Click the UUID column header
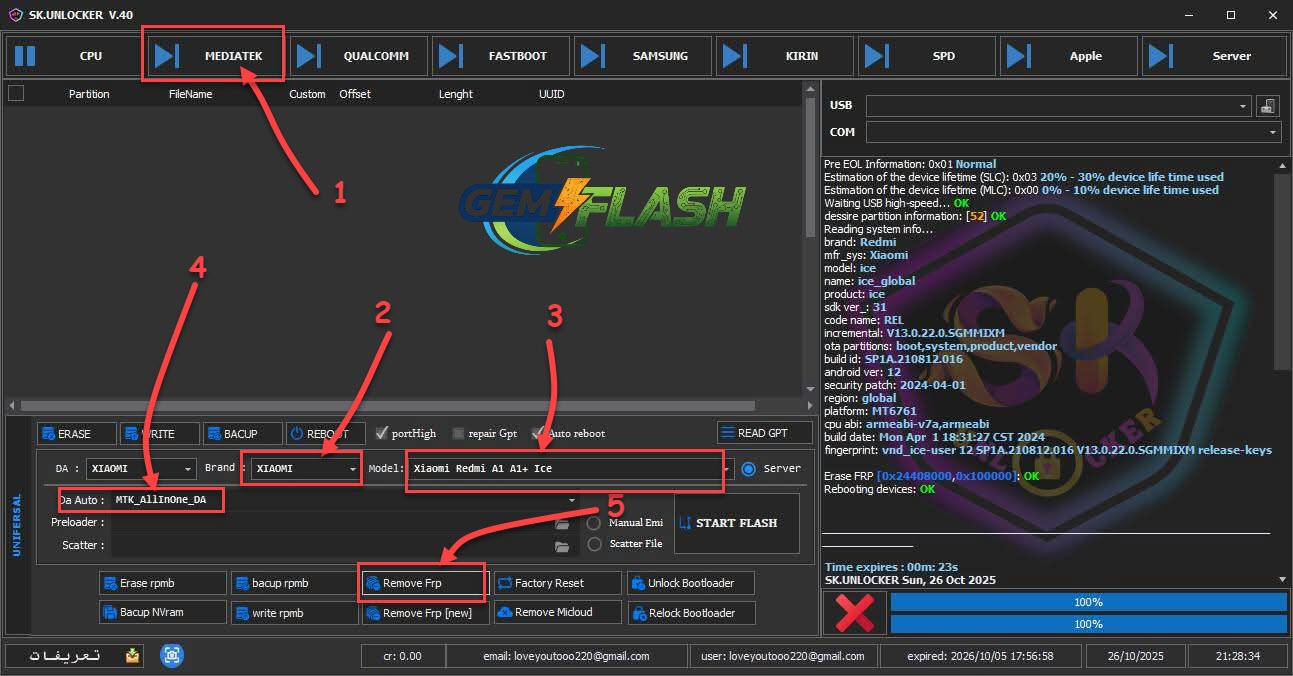The image size is (1293, 676). click(551, 94)
